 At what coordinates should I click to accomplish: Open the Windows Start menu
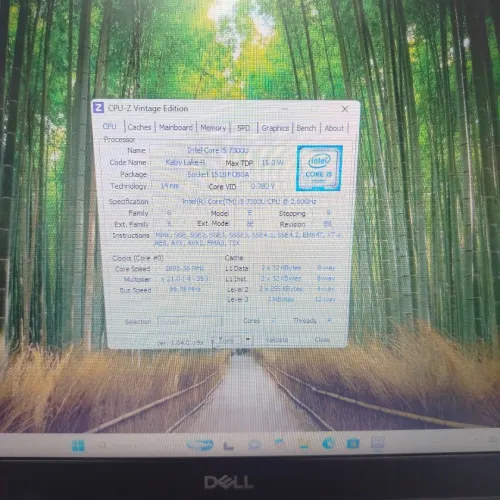click(78, 446)
